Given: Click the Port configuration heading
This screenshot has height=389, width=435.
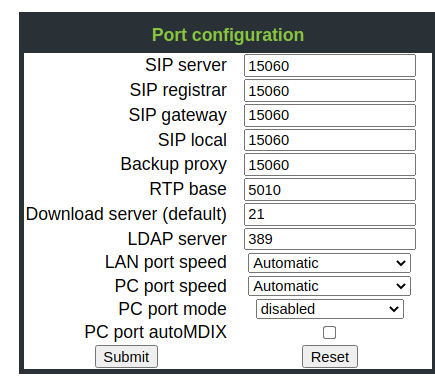Looking at the screenshot, I should (x=228, y=35).
